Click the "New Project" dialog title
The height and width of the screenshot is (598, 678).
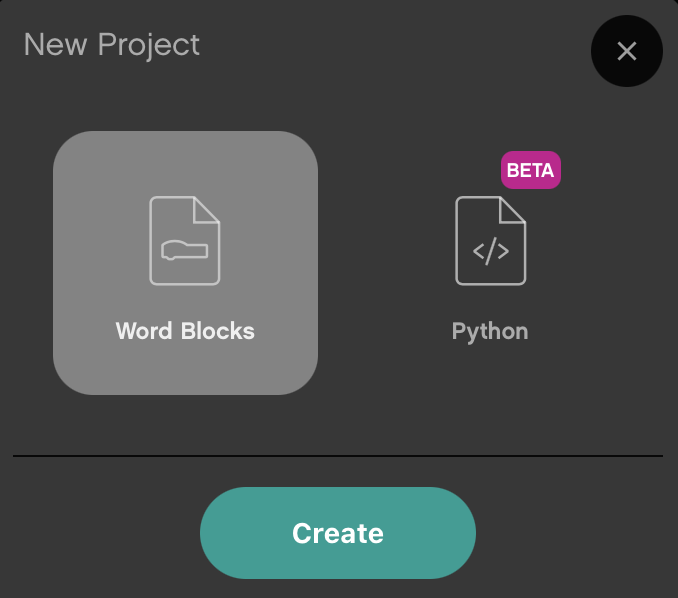[x=112, y=45]
